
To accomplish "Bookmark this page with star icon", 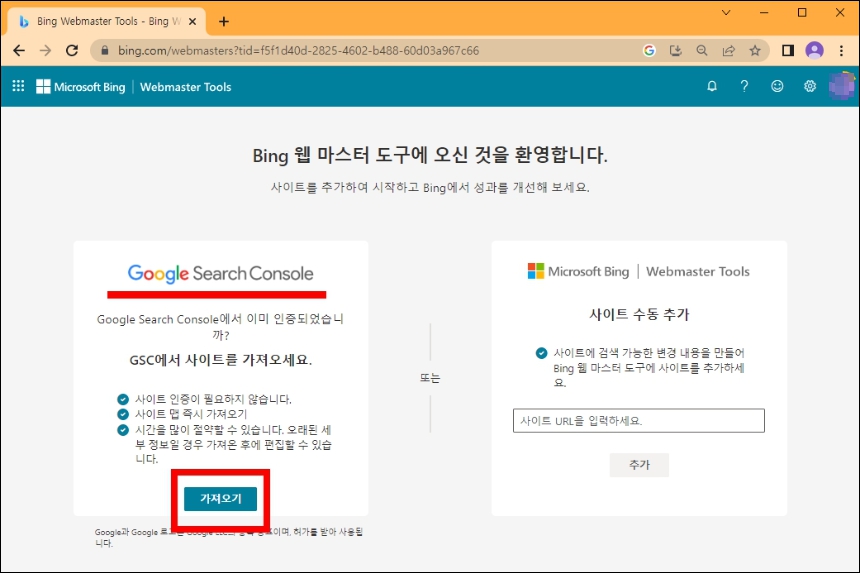I will pos(755,50).
